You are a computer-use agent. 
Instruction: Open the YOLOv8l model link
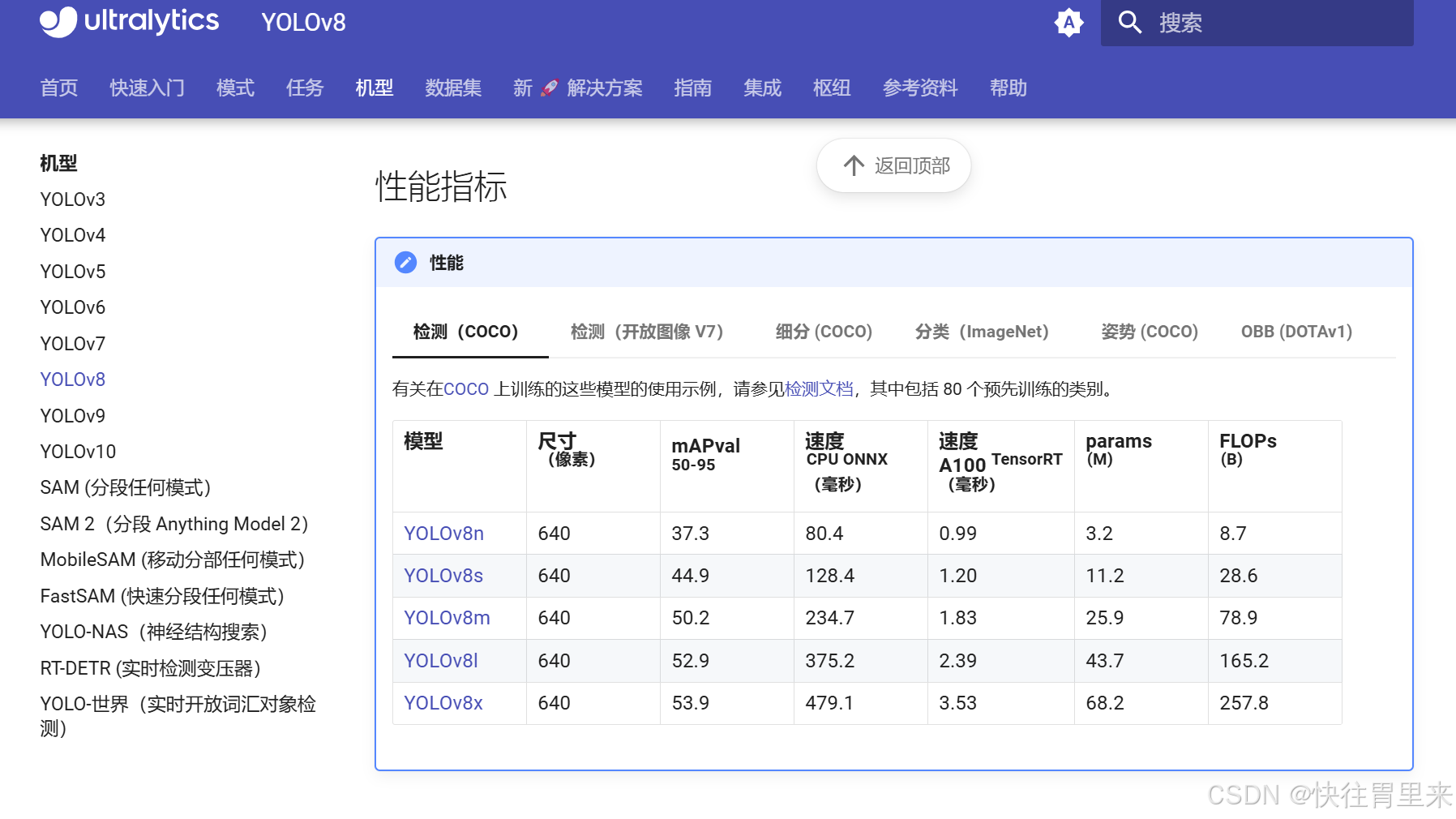[x=441, y=661]
